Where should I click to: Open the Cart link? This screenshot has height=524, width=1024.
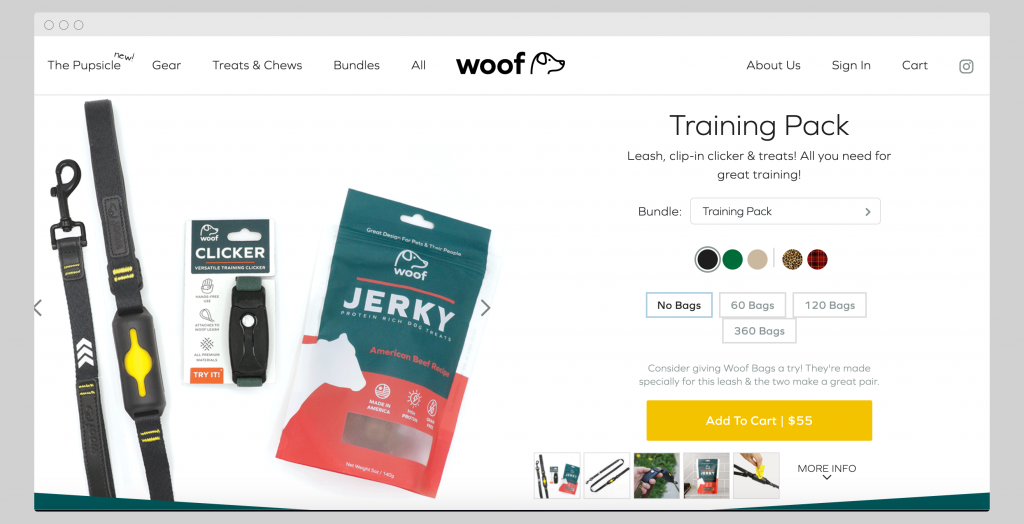pyautogui.click(x=914, y=65)
